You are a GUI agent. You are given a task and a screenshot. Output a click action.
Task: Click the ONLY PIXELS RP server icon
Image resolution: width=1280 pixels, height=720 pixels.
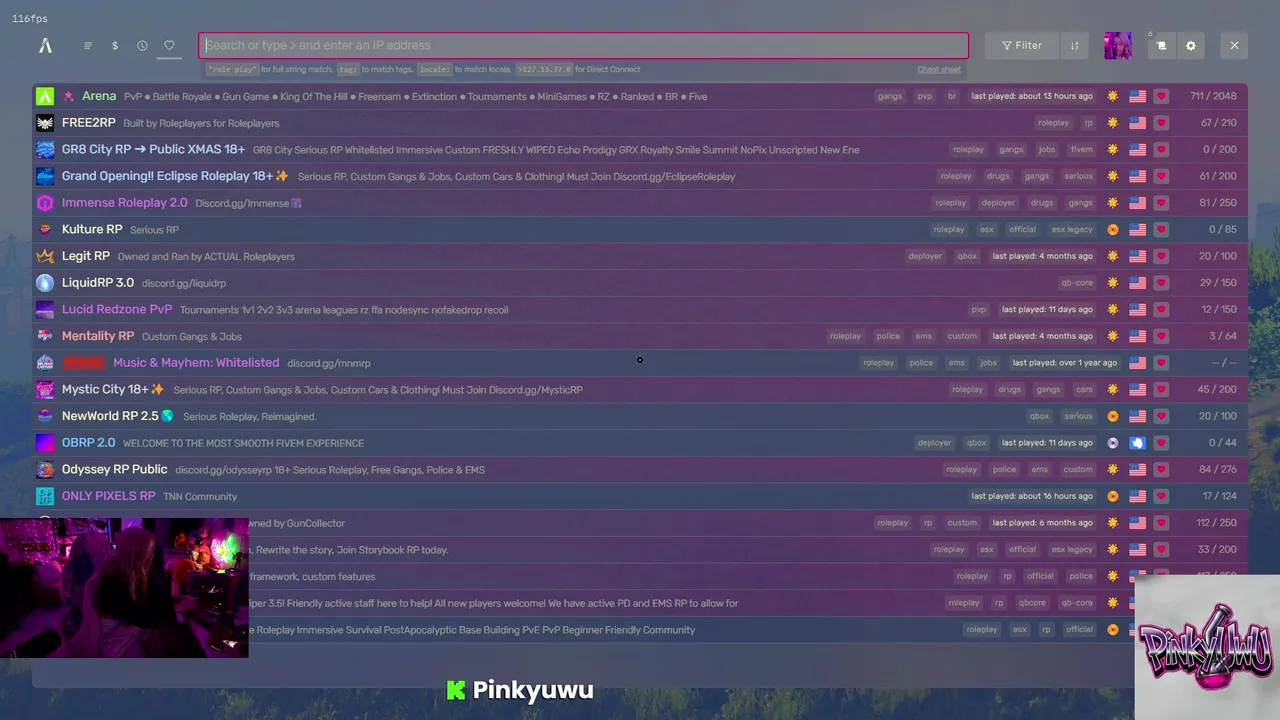pos(45,496)
